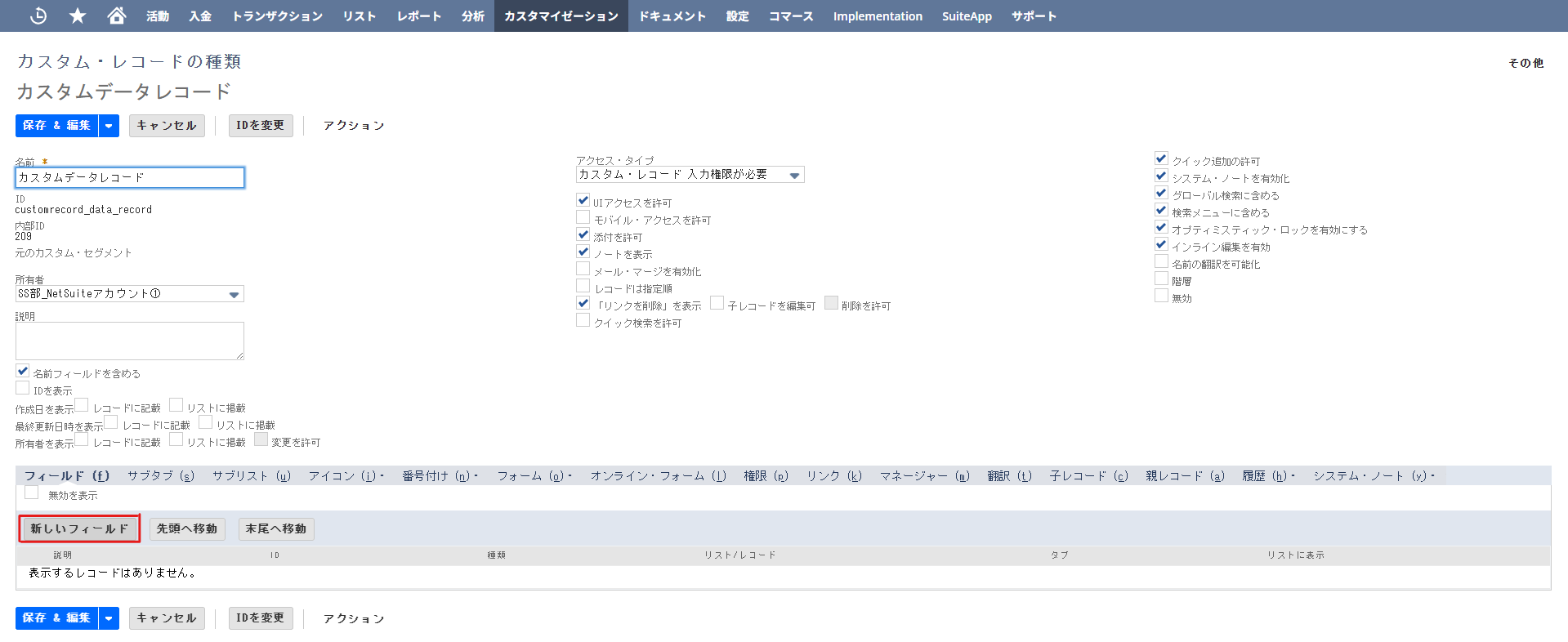Click the 名前 input field
The height and width of the screenshot is (642, 1568).
point(130,177)
